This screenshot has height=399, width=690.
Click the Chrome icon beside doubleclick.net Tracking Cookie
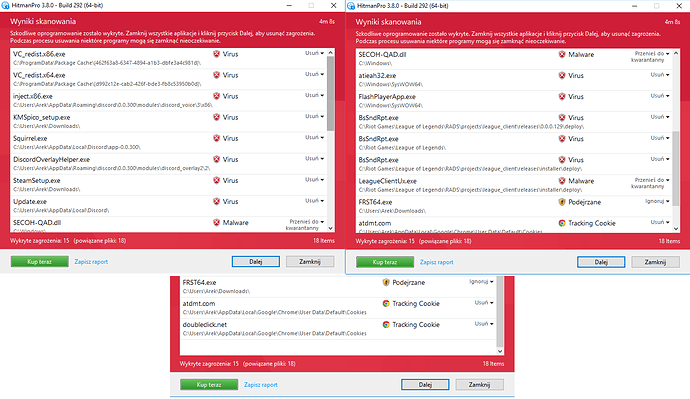coord(386,325)
